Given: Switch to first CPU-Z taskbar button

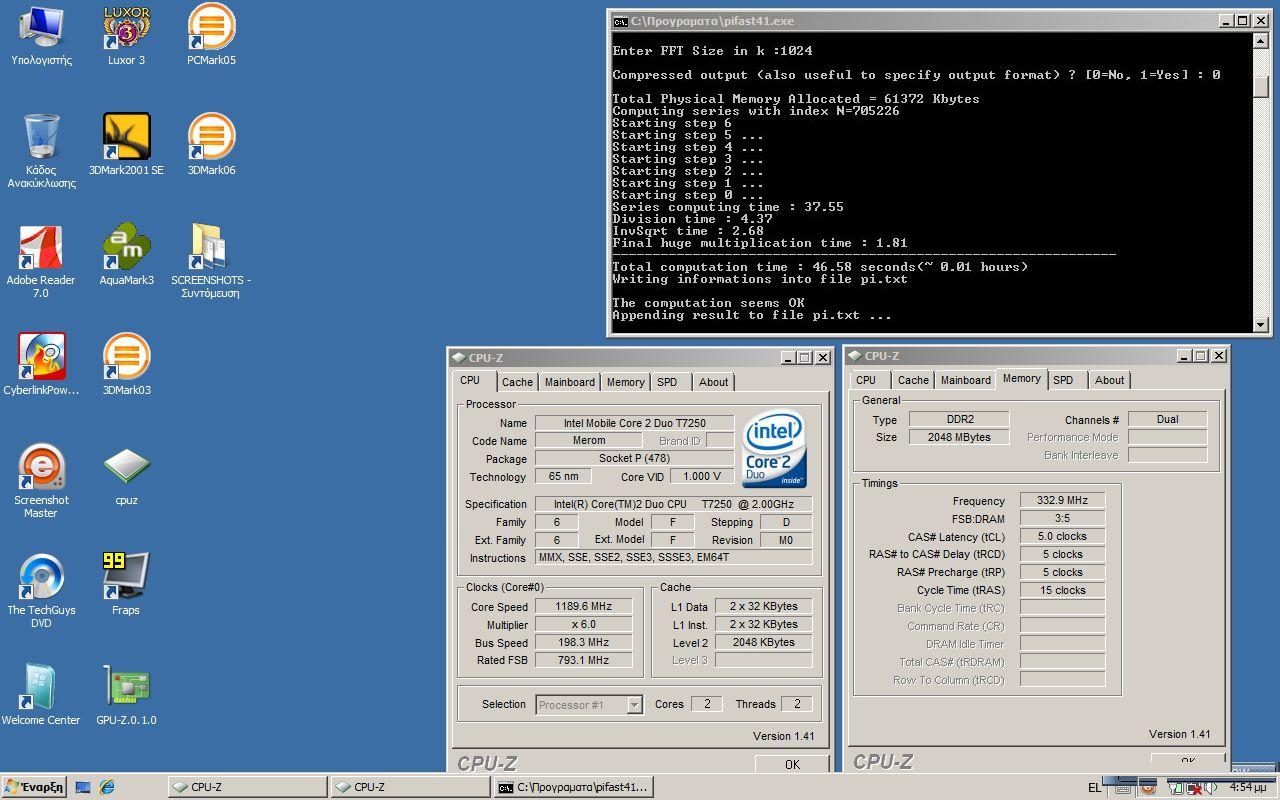Looking at the screenshot, I should (x=248, y=787).
